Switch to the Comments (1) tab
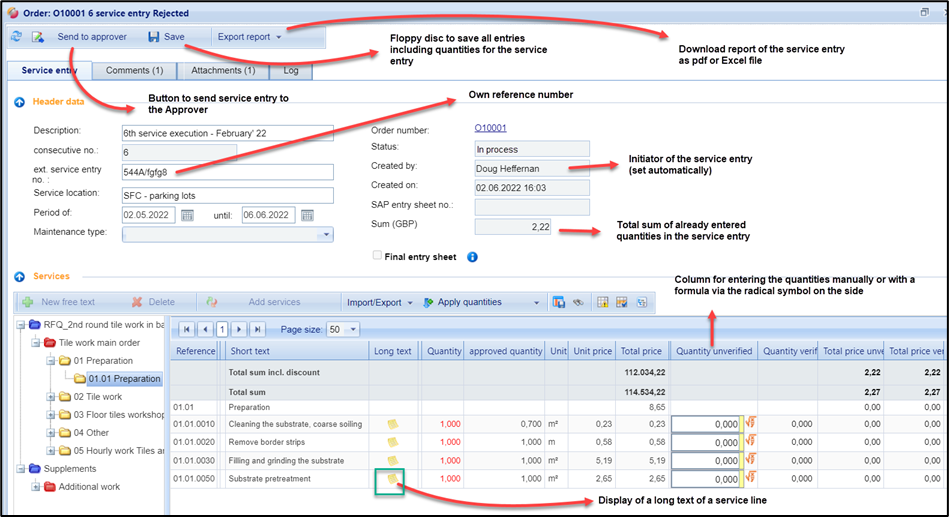 tap(134, 71)
